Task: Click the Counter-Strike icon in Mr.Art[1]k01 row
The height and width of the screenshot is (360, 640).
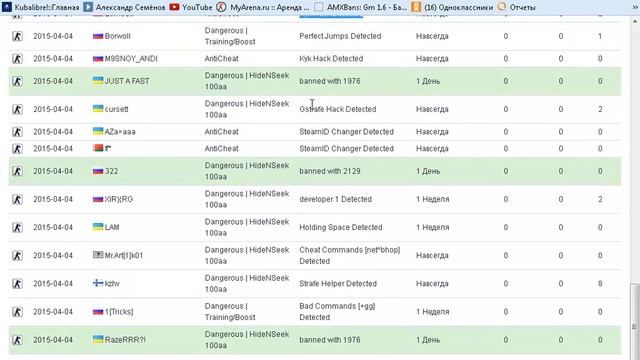Action: point(17,256)
